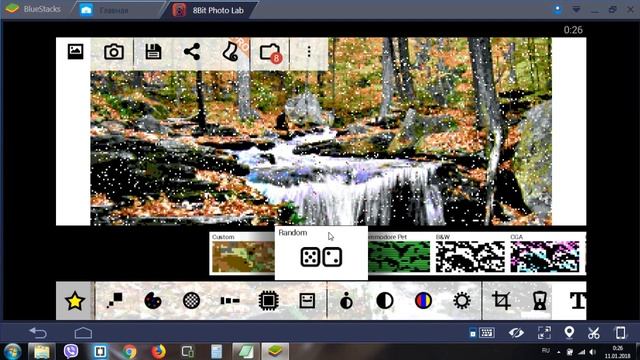This screenshot has height=360, width=640.
Task: Open BlueStacks account icon in title bar
Action: (x=557, y=9)
